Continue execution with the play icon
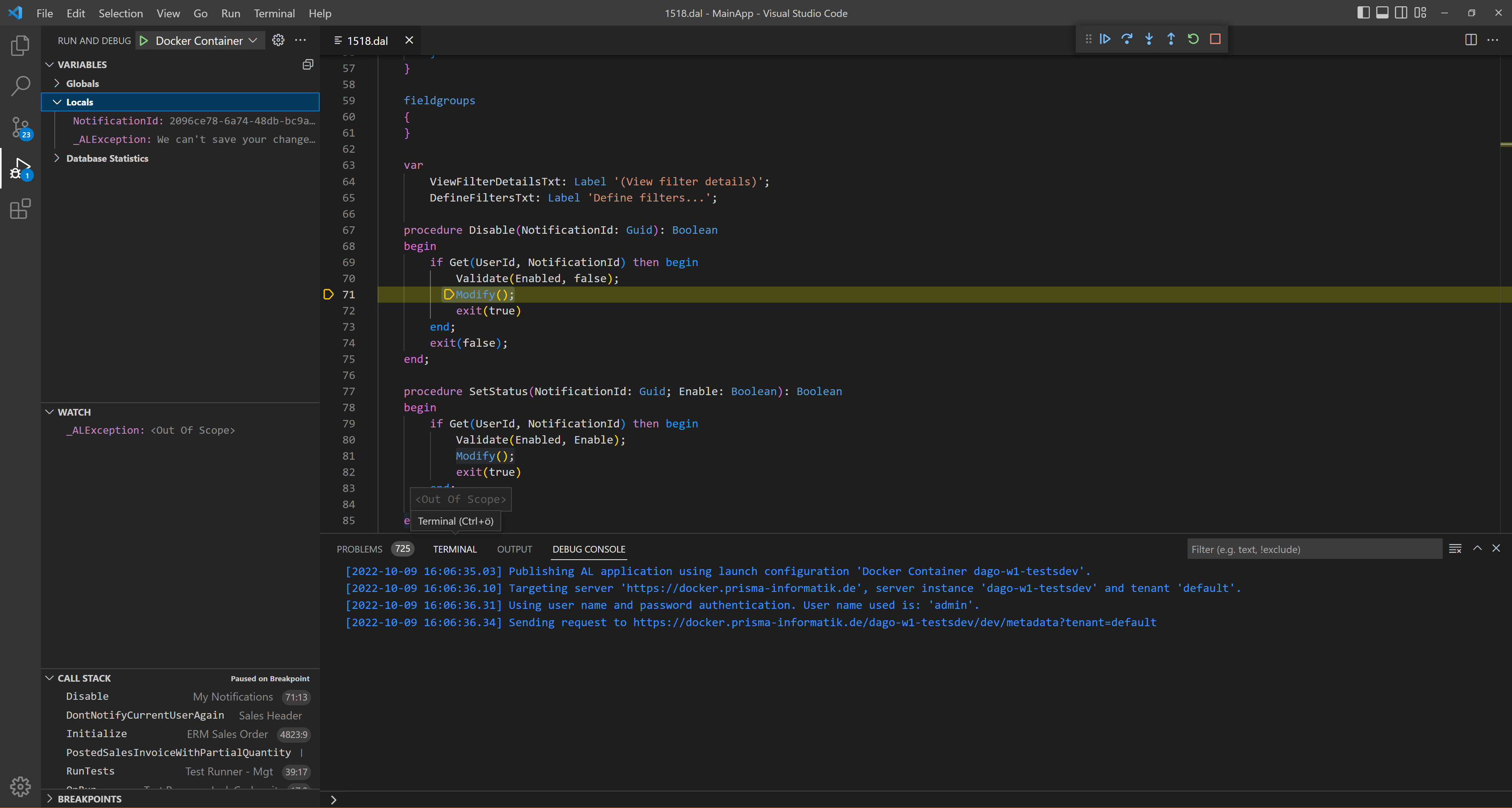Screen dimensions: 1512x808 [1104, 39]
